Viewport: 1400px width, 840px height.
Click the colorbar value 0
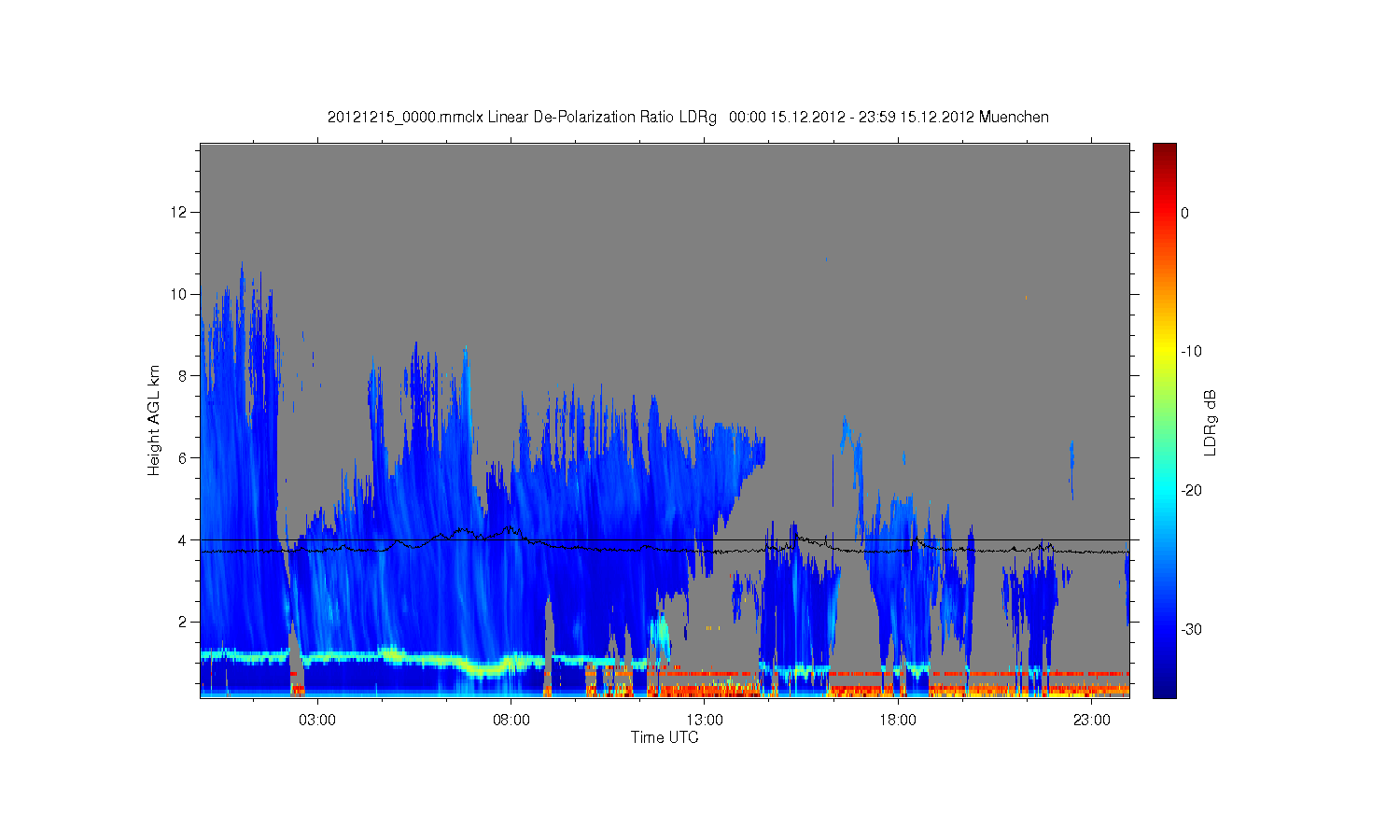(1185, 213)
